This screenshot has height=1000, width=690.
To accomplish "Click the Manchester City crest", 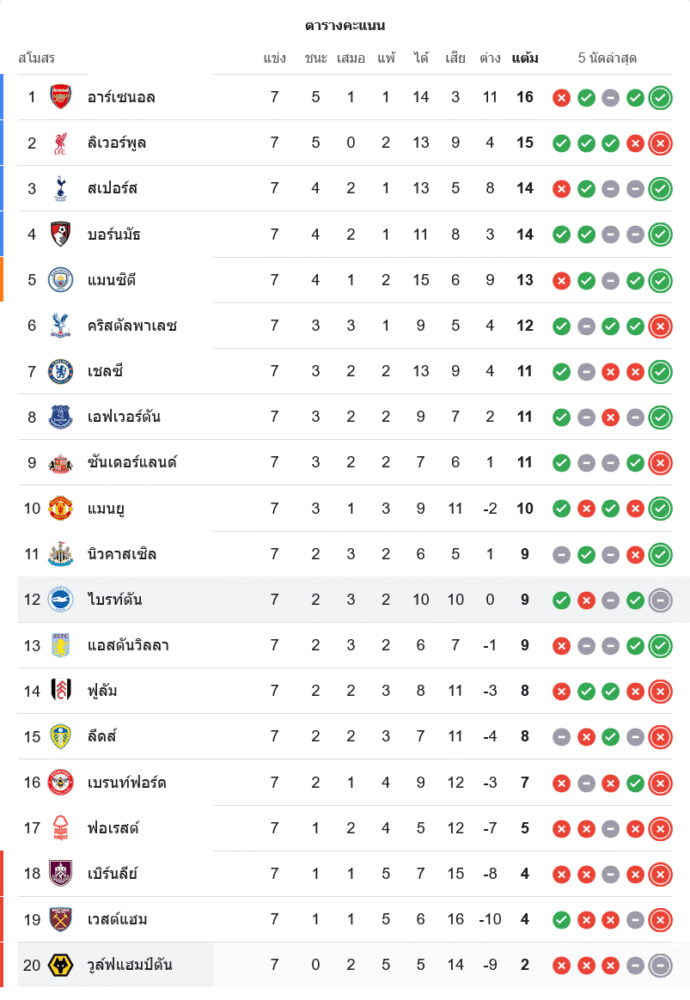I will click(x=61, y=280).
